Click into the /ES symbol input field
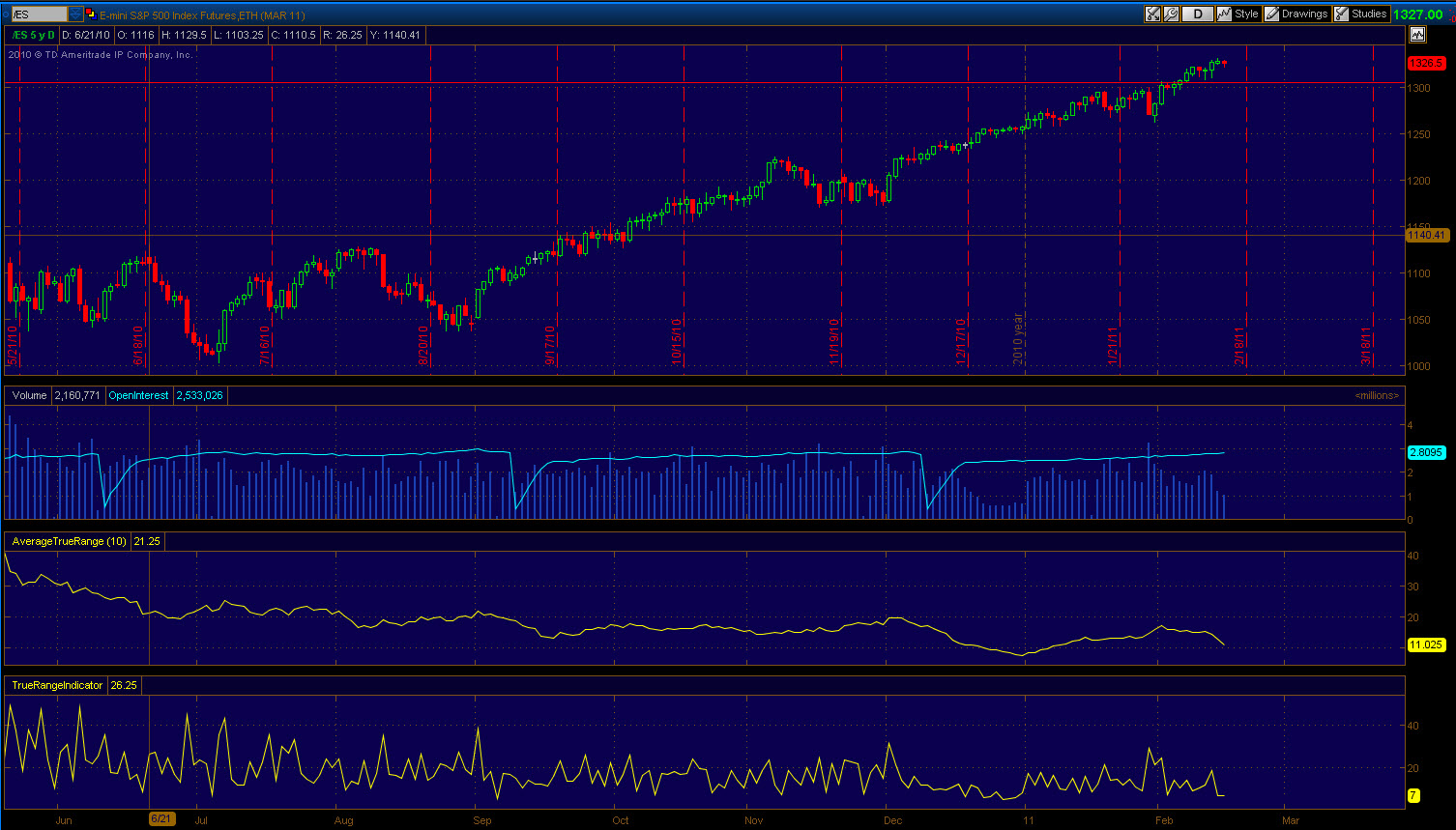 pos(40,14)
